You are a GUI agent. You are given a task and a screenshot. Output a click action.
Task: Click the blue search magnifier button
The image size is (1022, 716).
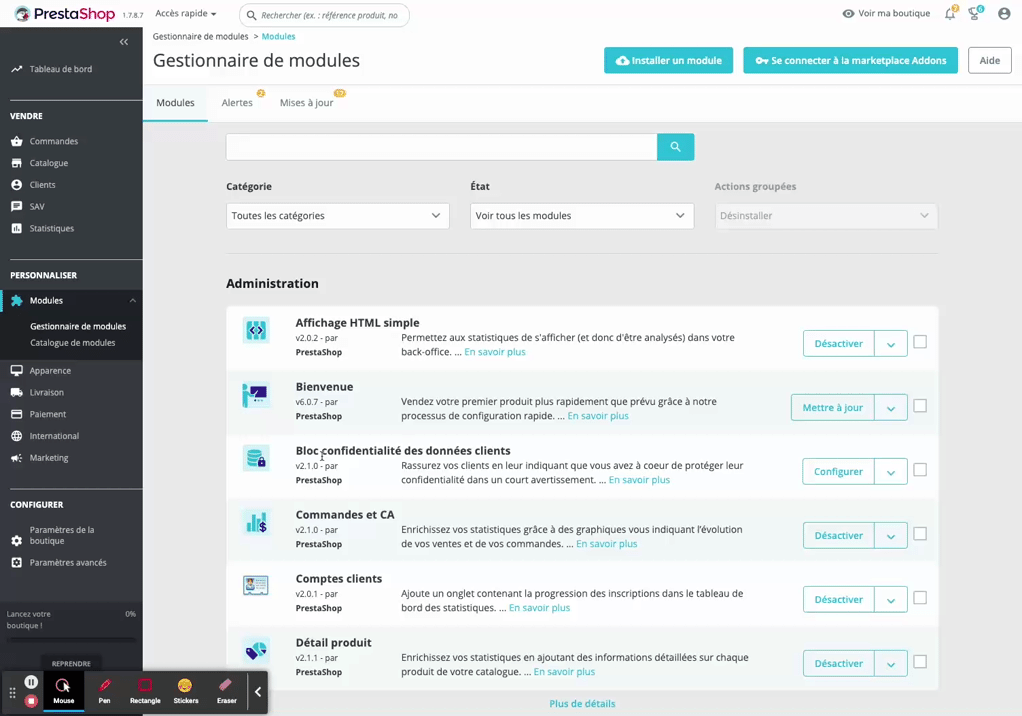point(675,147)
